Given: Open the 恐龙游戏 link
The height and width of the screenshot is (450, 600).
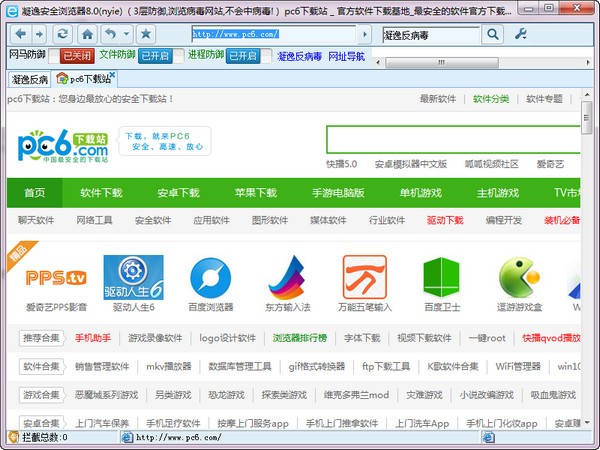Looking at the screenshot, I should pyautogui.click(x=226, y=395).
